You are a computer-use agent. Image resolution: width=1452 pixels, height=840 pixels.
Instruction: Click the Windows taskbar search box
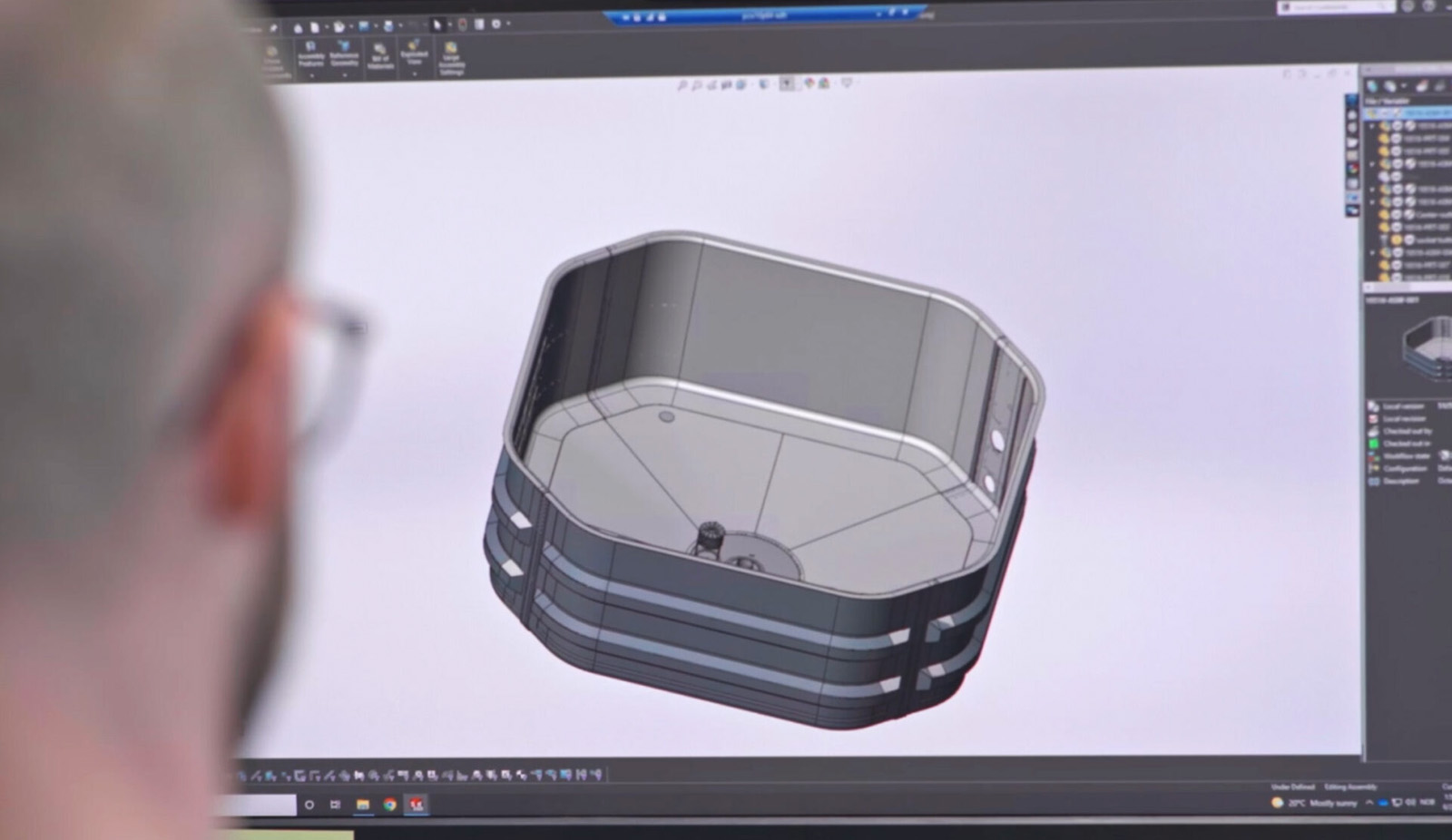tap(258, 805)
